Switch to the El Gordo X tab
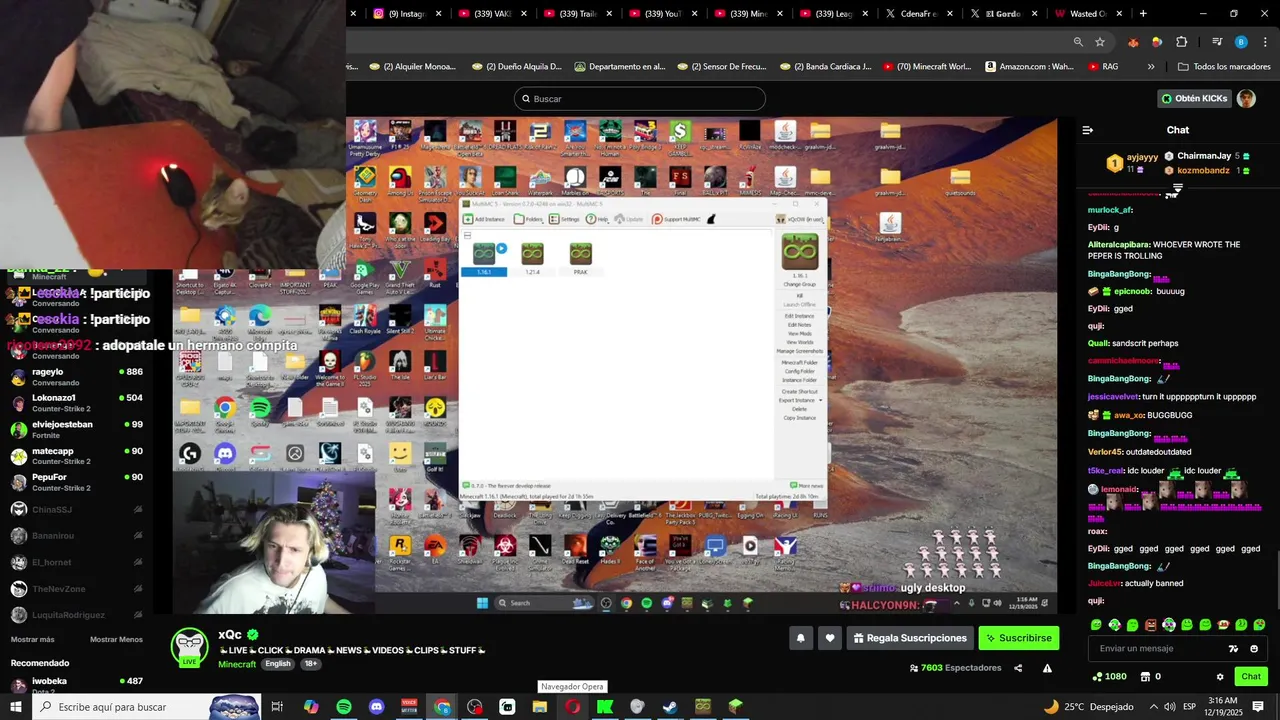The width and height of the screenshot is (1280, 720). 1004,14
